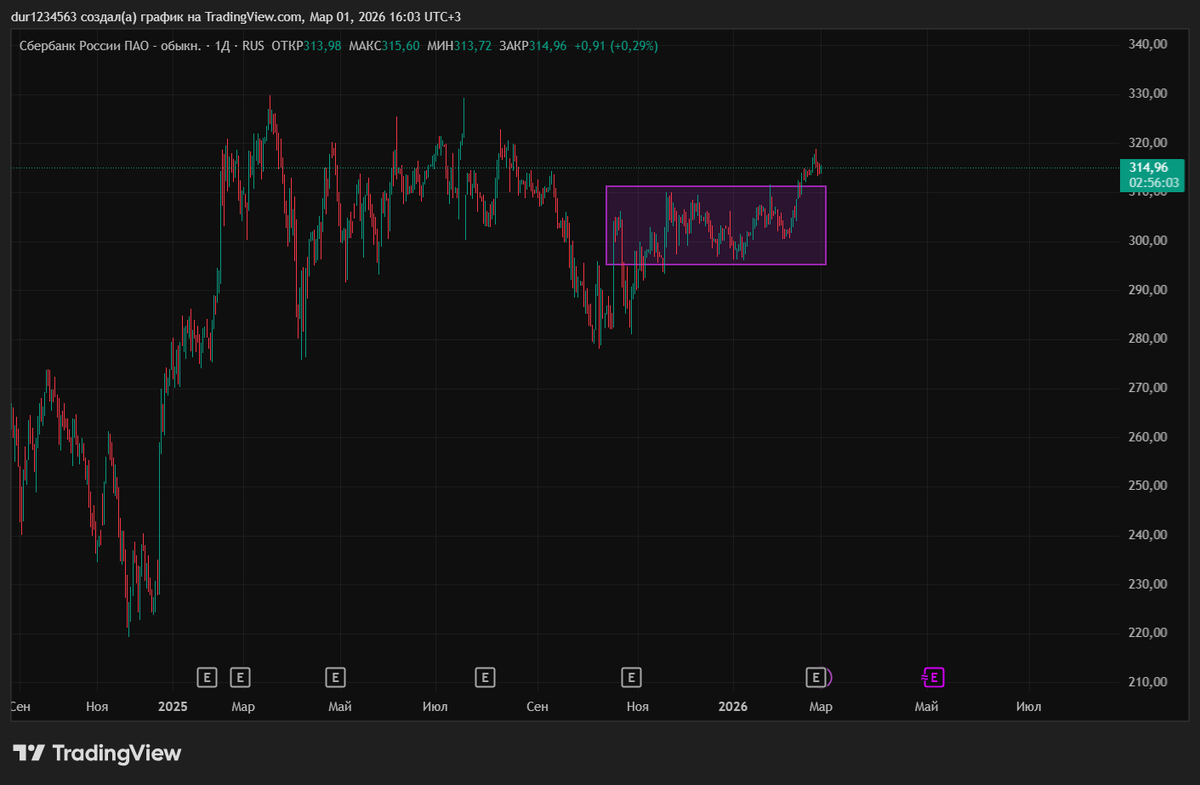Viewport: 1200px width, 785px height.
Task: Click the 230,00 price axis label
Action: point(1147,584)
